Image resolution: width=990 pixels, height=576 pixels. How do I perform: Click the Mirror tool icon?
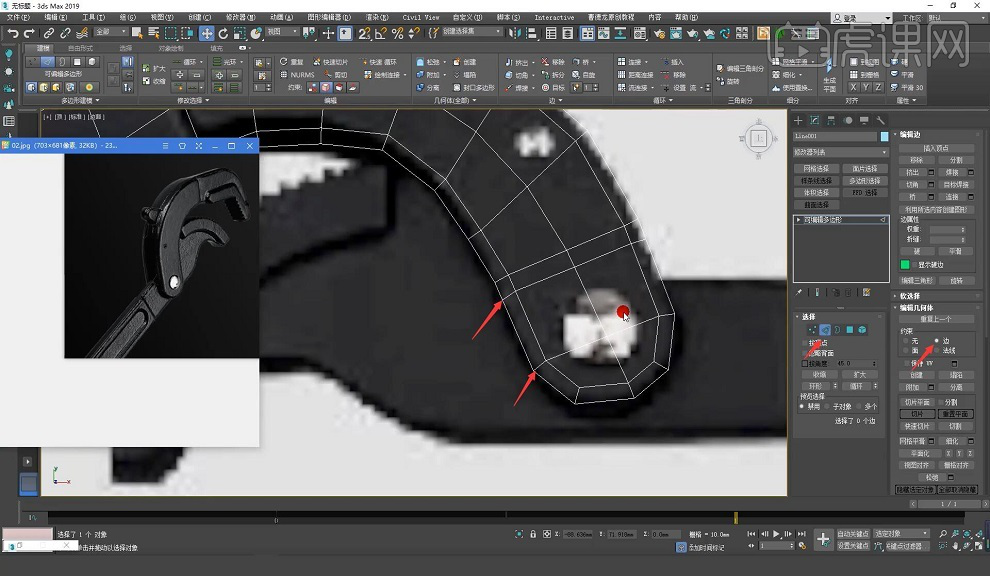tap(515, 33)
